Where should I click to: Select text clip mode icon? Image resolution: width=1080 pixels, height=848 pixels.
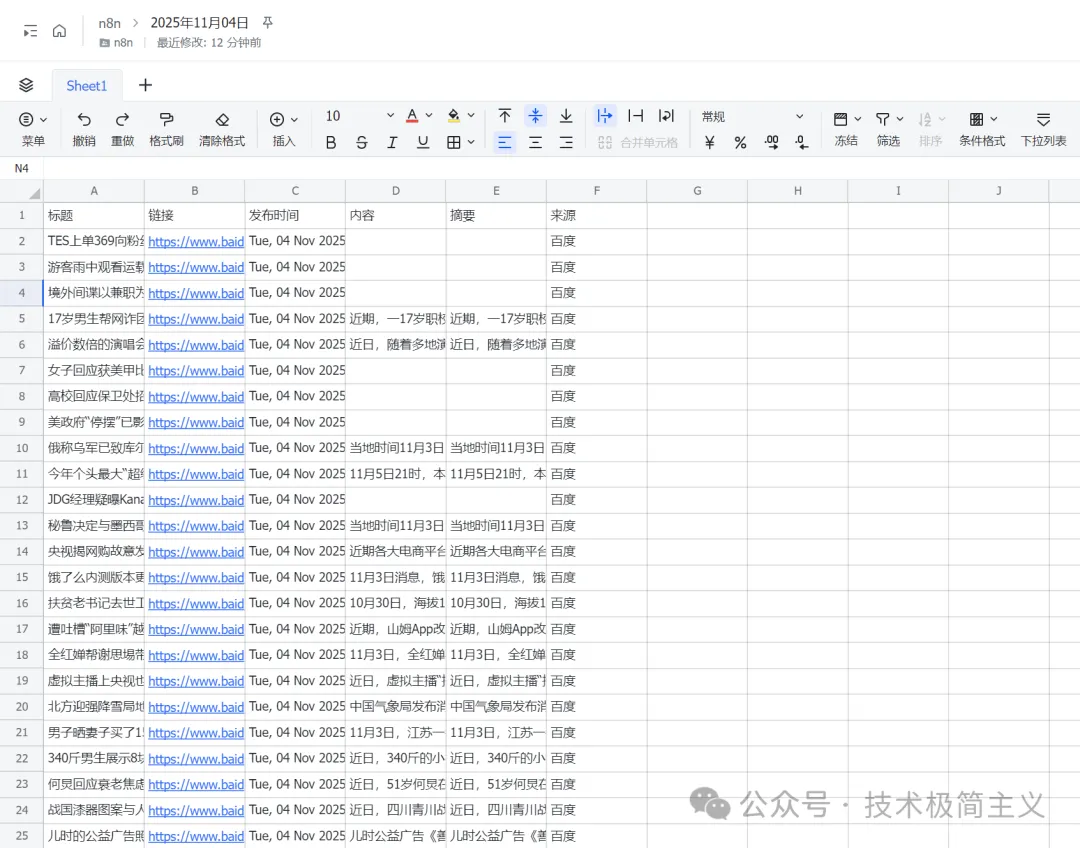[x=636, y=116]
